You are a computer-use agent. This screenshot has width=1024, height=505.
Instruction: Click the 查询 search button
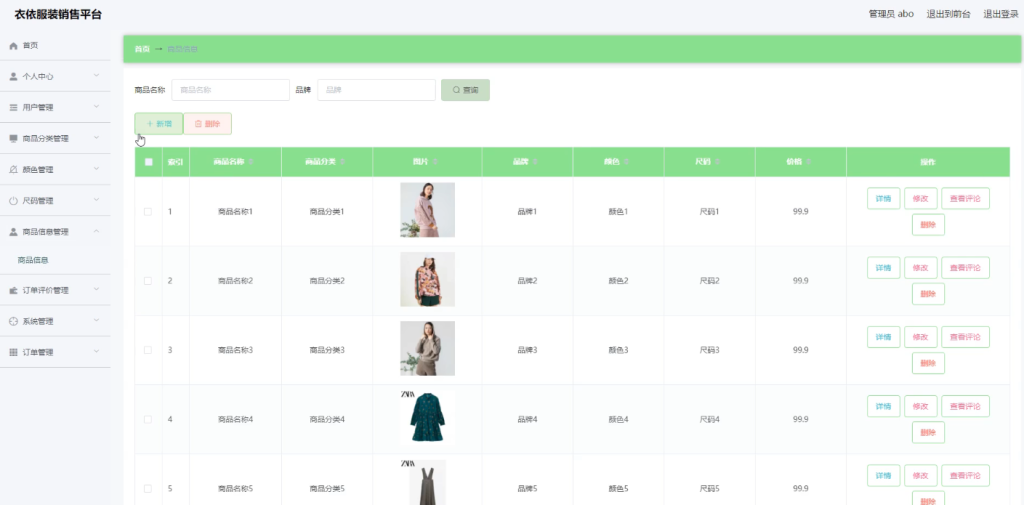coord(465,90)
